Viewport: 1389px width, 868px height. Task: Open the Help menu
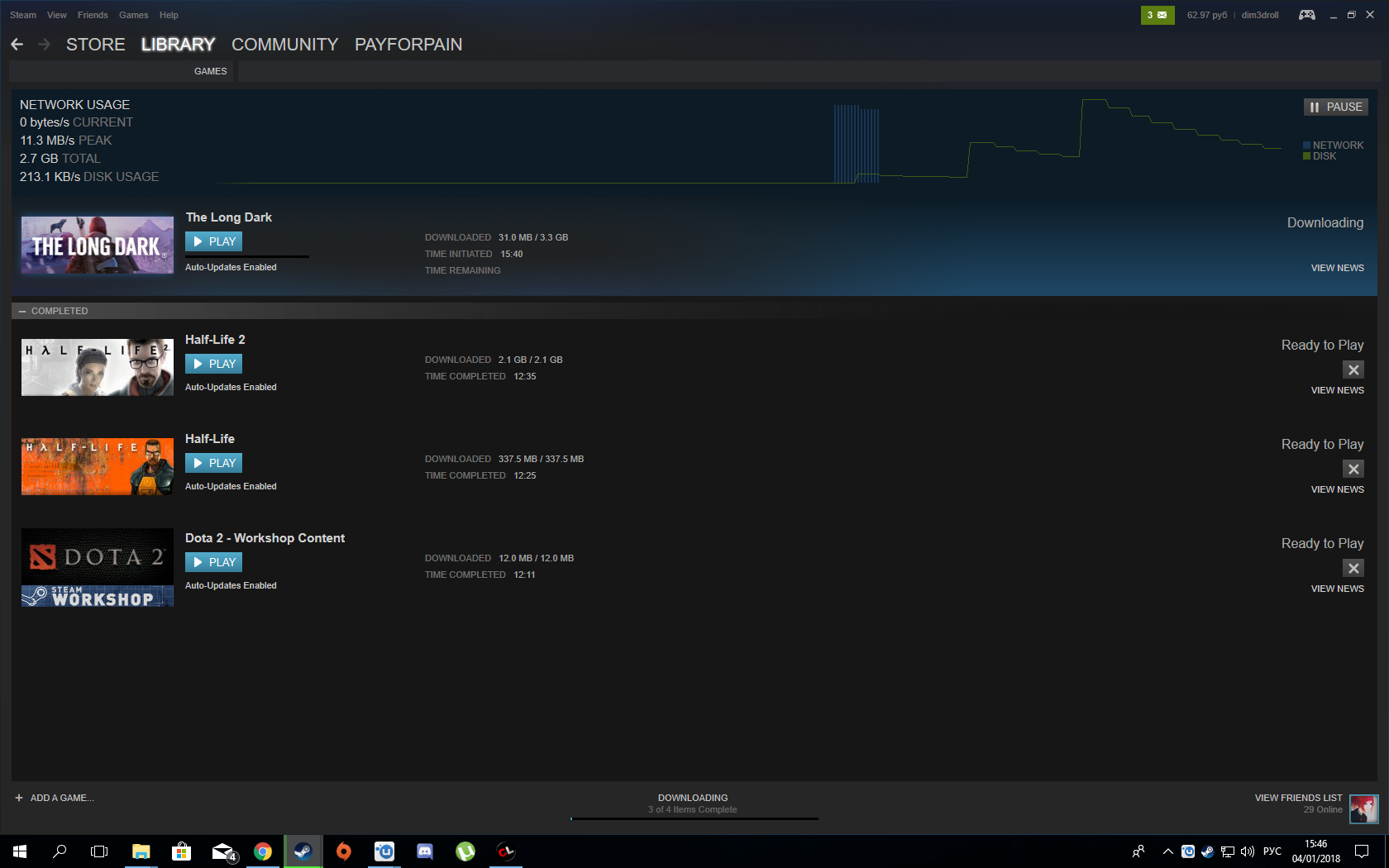(x=169, y=15)
